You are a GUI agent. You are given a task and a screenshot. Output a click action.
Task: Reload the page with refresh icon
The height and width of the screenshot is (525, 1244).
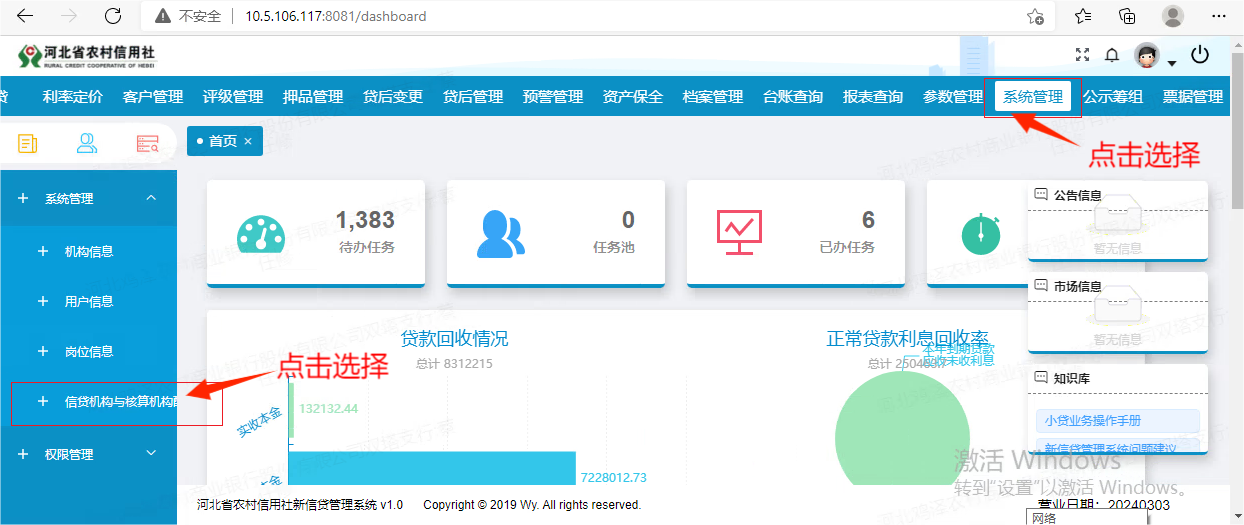coord(113,16)
